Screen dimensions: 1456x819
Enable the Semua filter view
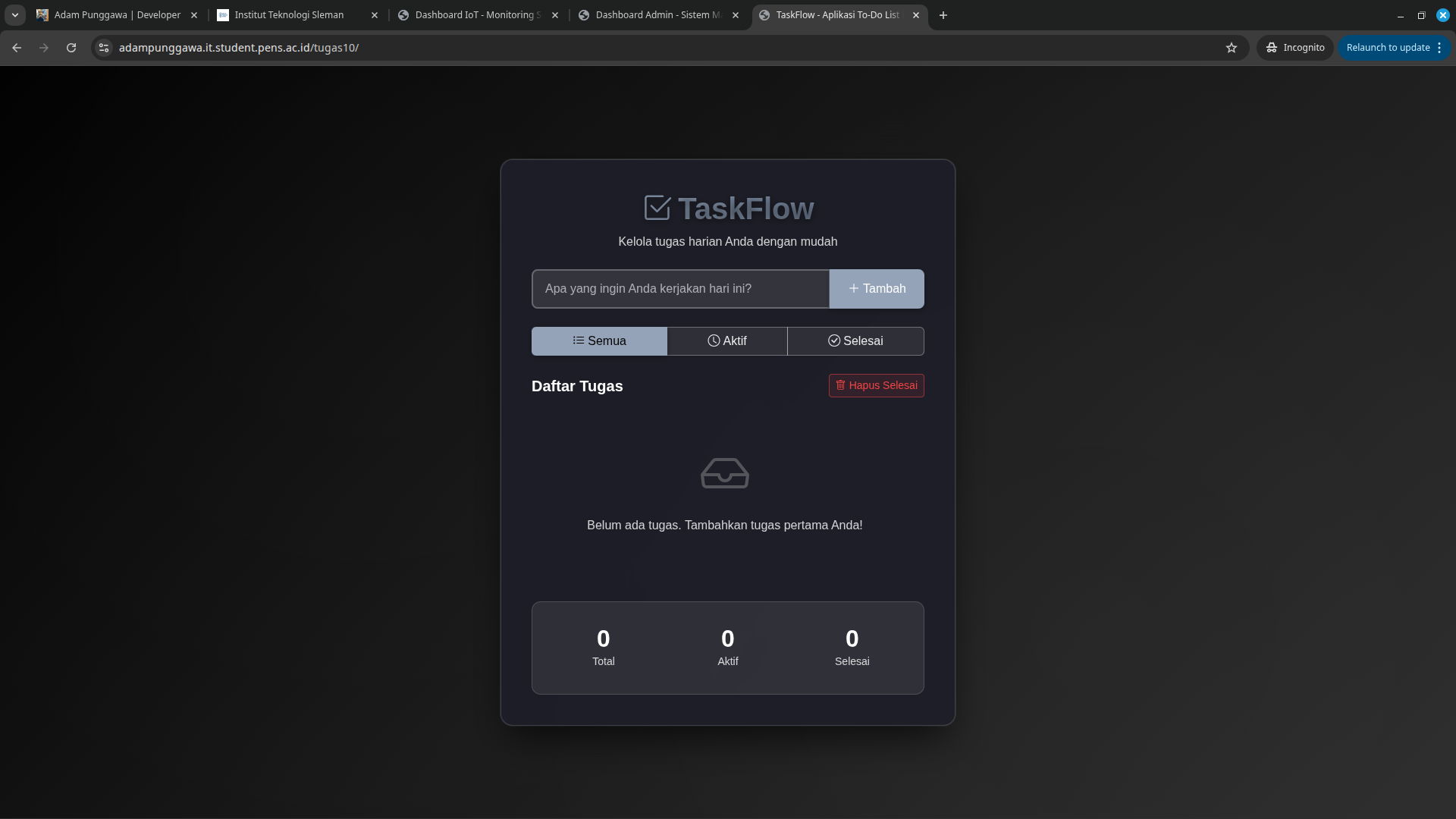[599, 340]
